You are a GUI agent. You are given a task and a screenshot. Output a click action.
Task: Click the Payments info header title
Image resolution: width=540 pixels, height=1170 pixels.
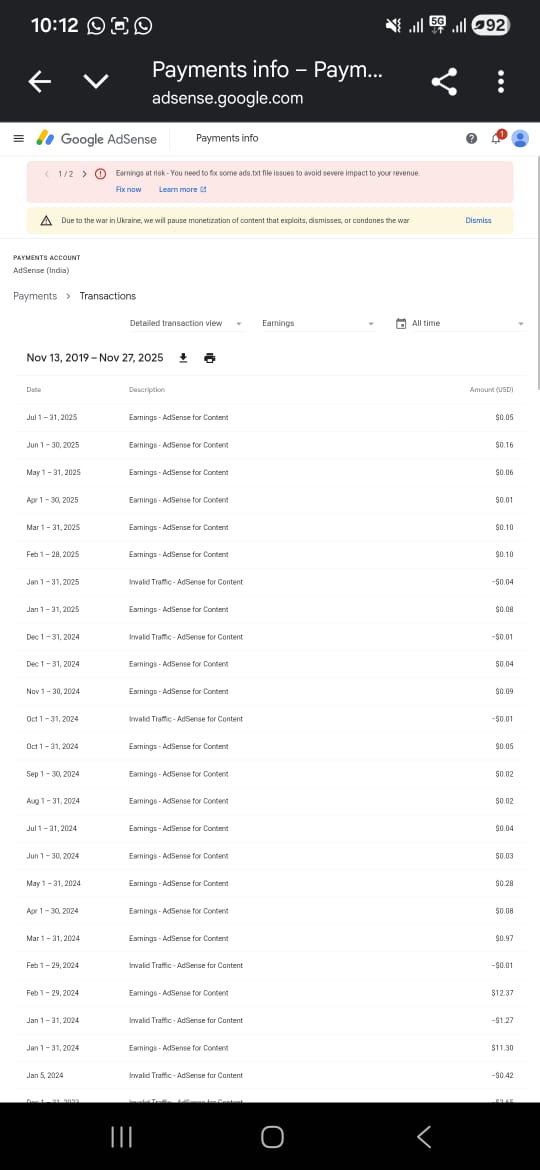tap(227, 138)
